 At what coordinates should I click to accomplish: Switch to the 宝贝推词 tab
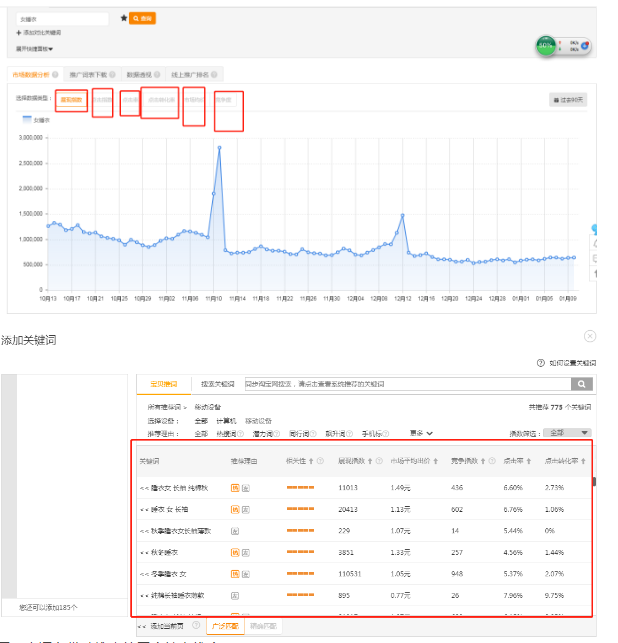tap(164, 384)
